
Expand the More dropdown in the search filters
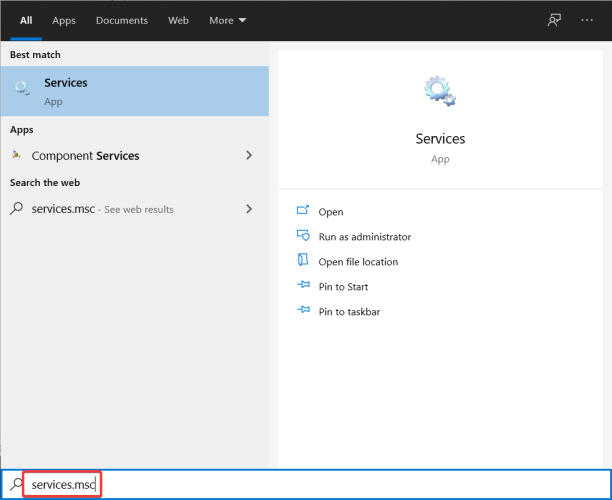(x=227, y=20)
